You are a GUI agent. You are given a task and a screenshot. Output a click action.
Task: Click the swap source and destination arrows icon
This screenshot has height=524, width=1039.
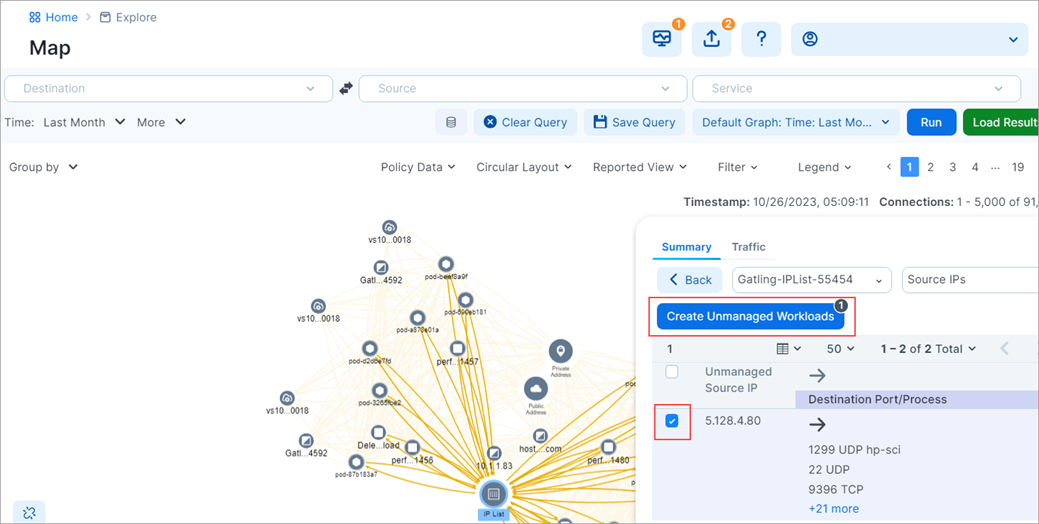coord(346,89)
